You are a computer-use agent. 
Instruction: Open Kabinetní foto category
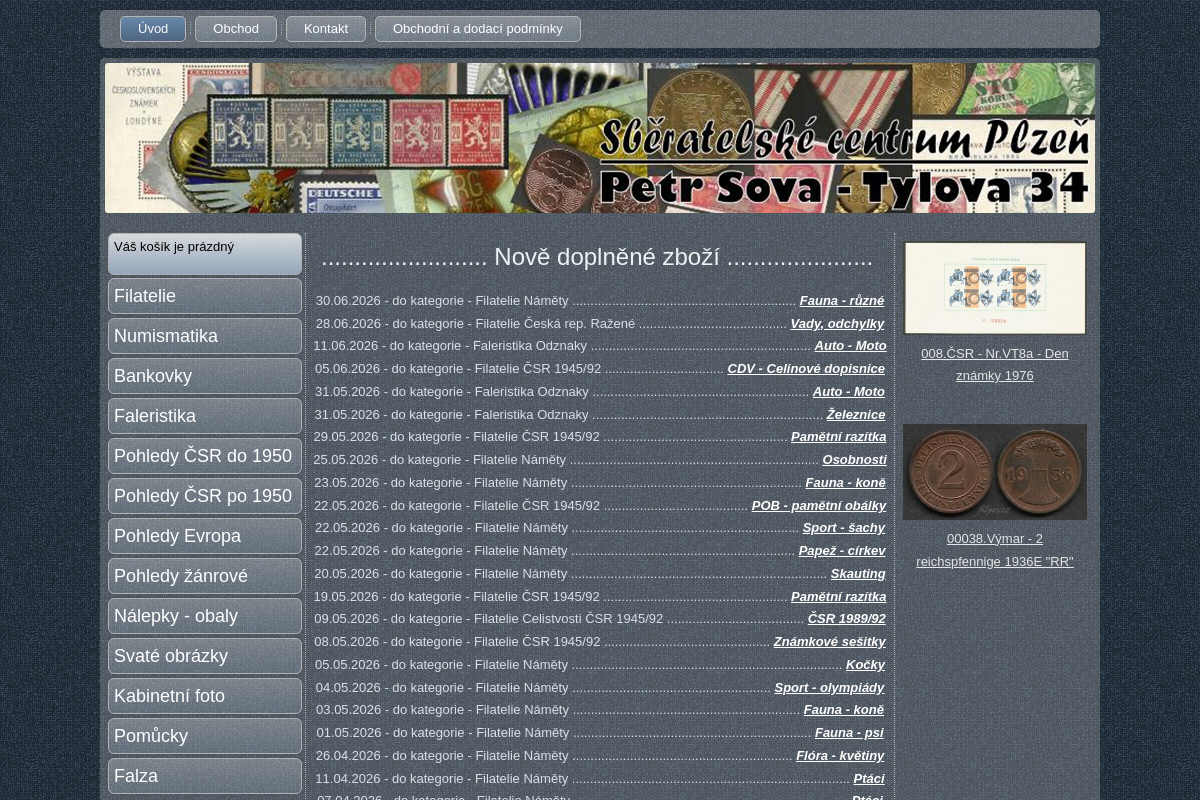[205, 696]
